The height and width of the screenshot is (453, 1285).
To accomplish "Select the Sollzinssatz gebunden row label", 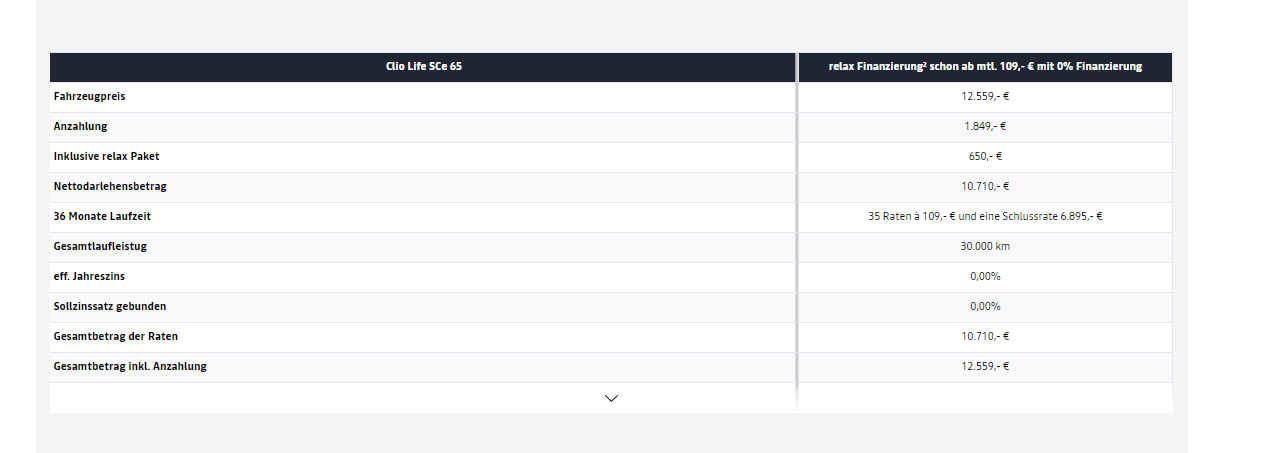I will pyautogui.click(x=110, y=307).
